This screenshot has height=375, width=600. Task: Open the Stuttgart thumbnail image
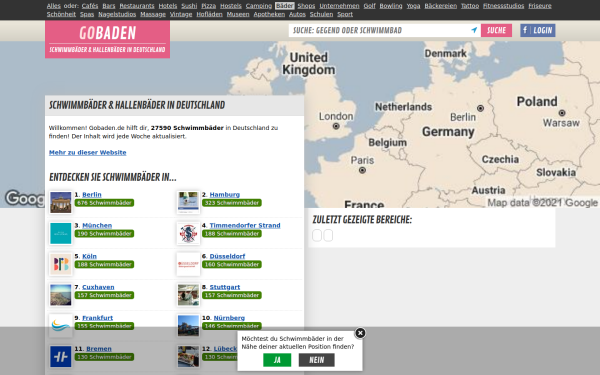point(188,295)
